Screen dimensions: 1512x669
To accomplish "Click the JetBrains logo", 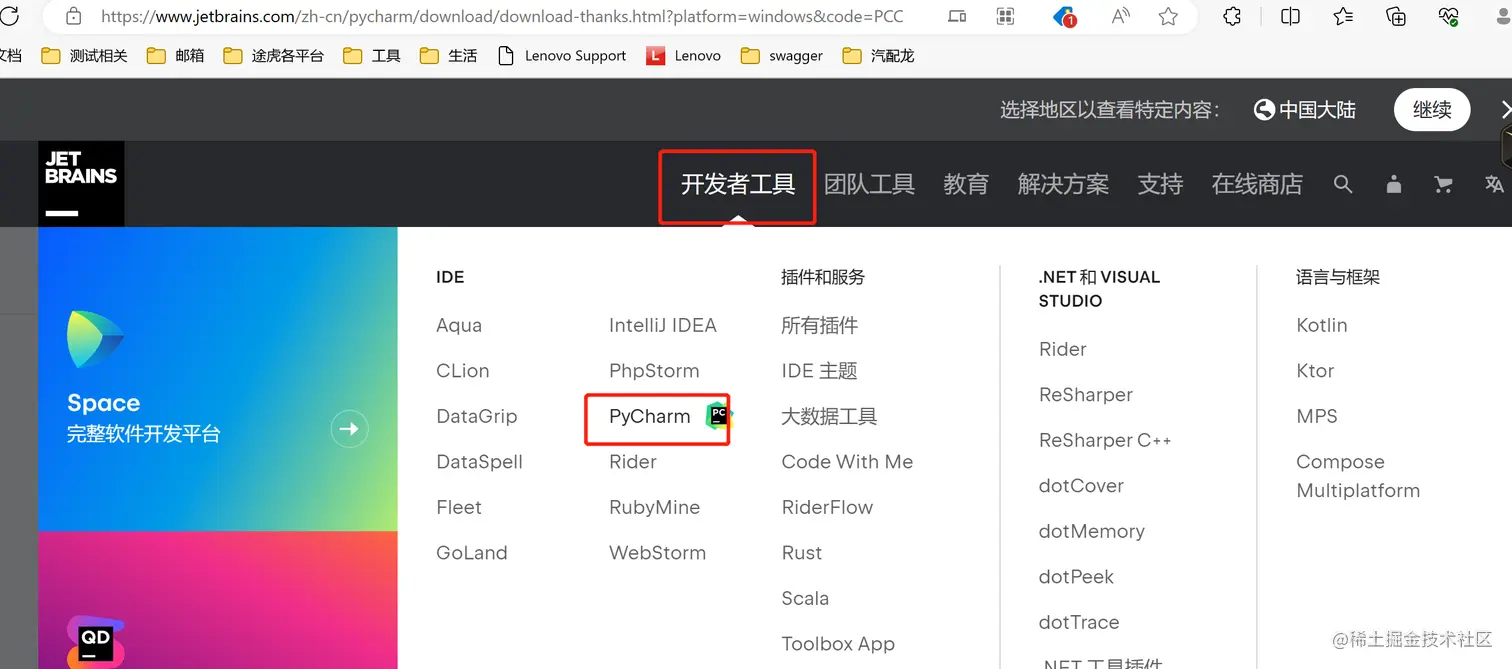I will pyautogui.click(x=81, y=184).
